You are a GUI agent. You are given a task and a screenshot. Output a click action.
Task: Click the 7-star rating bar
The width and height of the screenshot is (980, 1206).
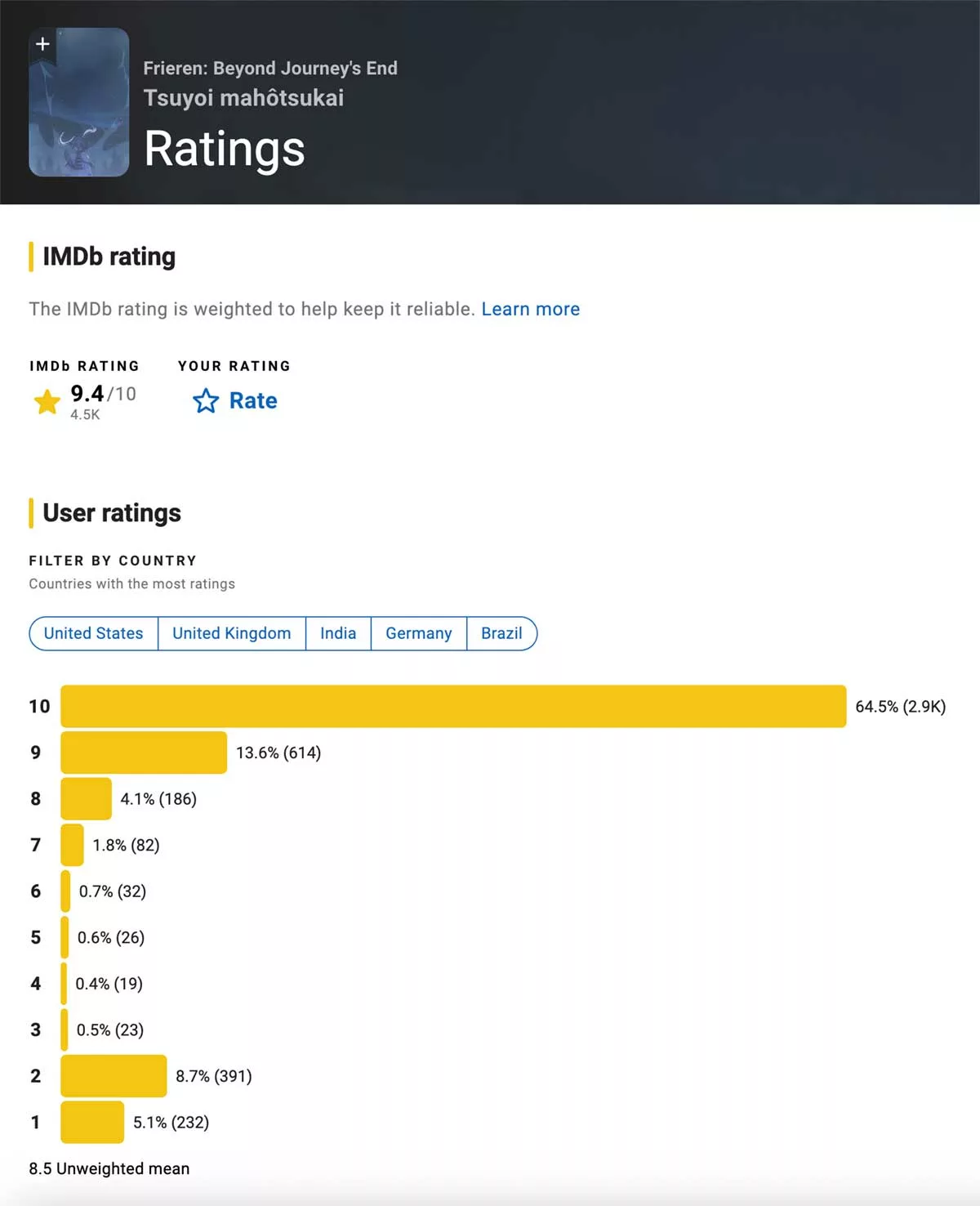pos(72,845)
